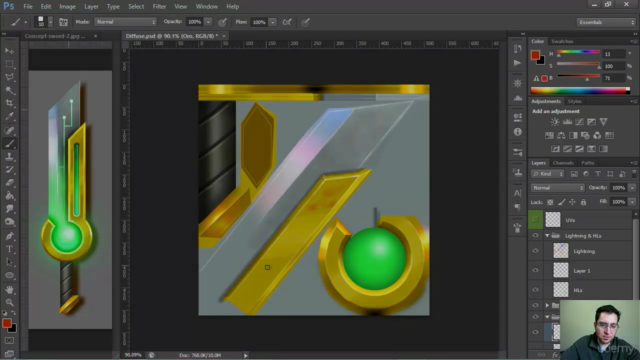Image resolution: width=640 pixels, height=360 pixels.
Task: Select the Ellipse shape tool
Action: click(x=9, y=276)
